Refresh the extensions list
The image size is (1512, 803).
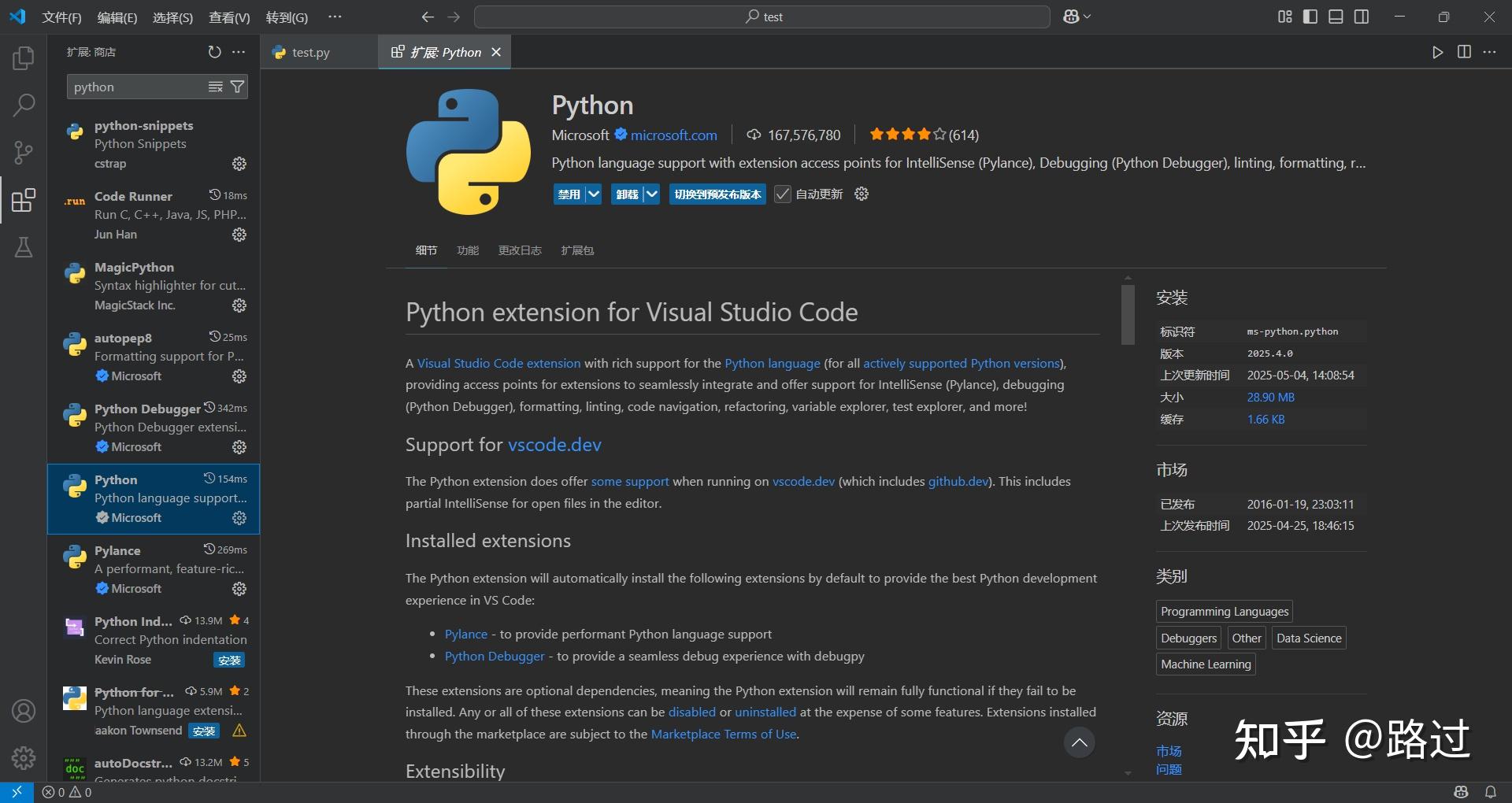[214, 51]
